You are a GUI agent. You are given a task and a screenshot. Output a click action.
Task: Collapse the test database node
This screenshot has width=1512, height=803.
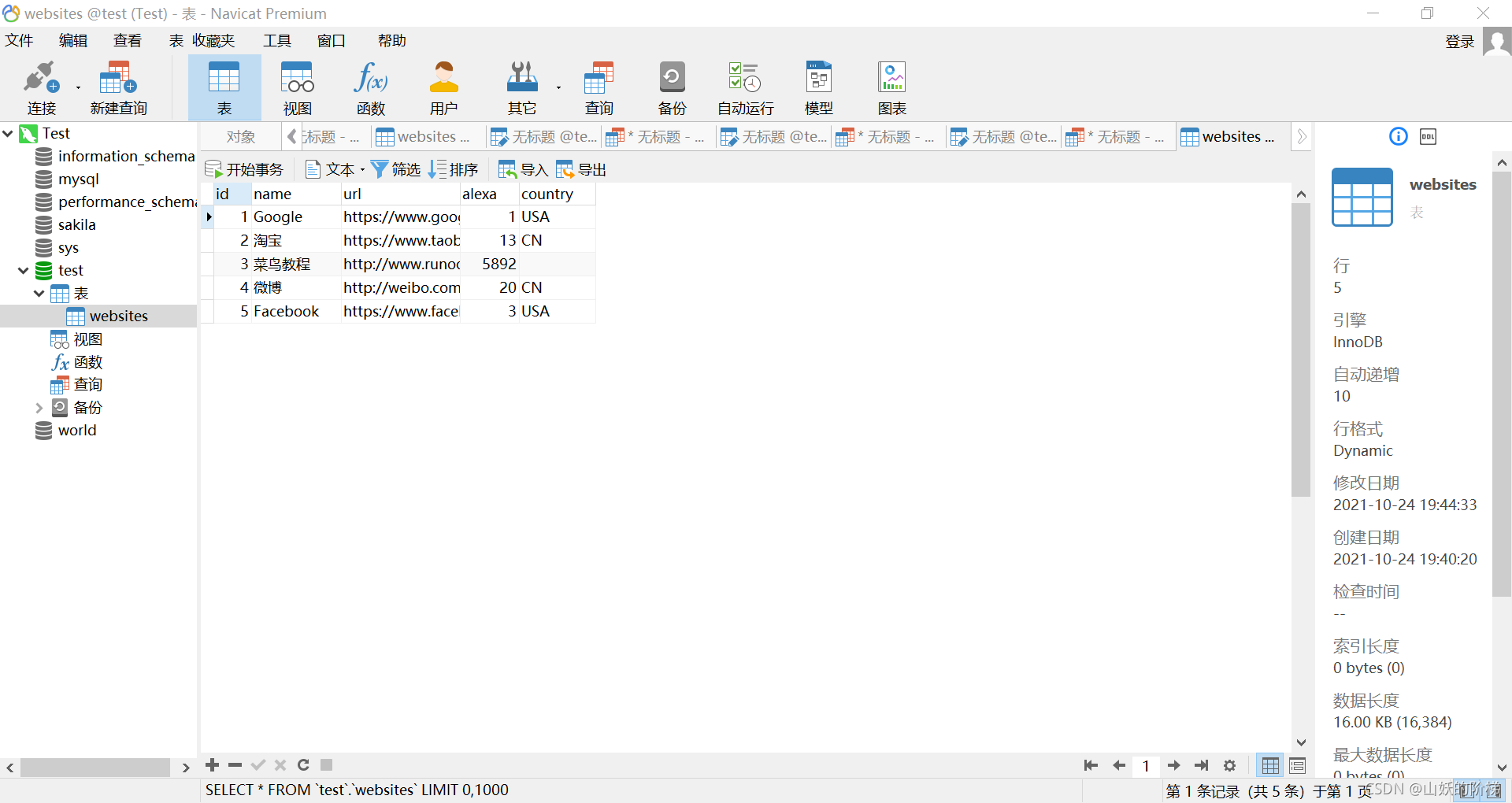tap(24, 271)
